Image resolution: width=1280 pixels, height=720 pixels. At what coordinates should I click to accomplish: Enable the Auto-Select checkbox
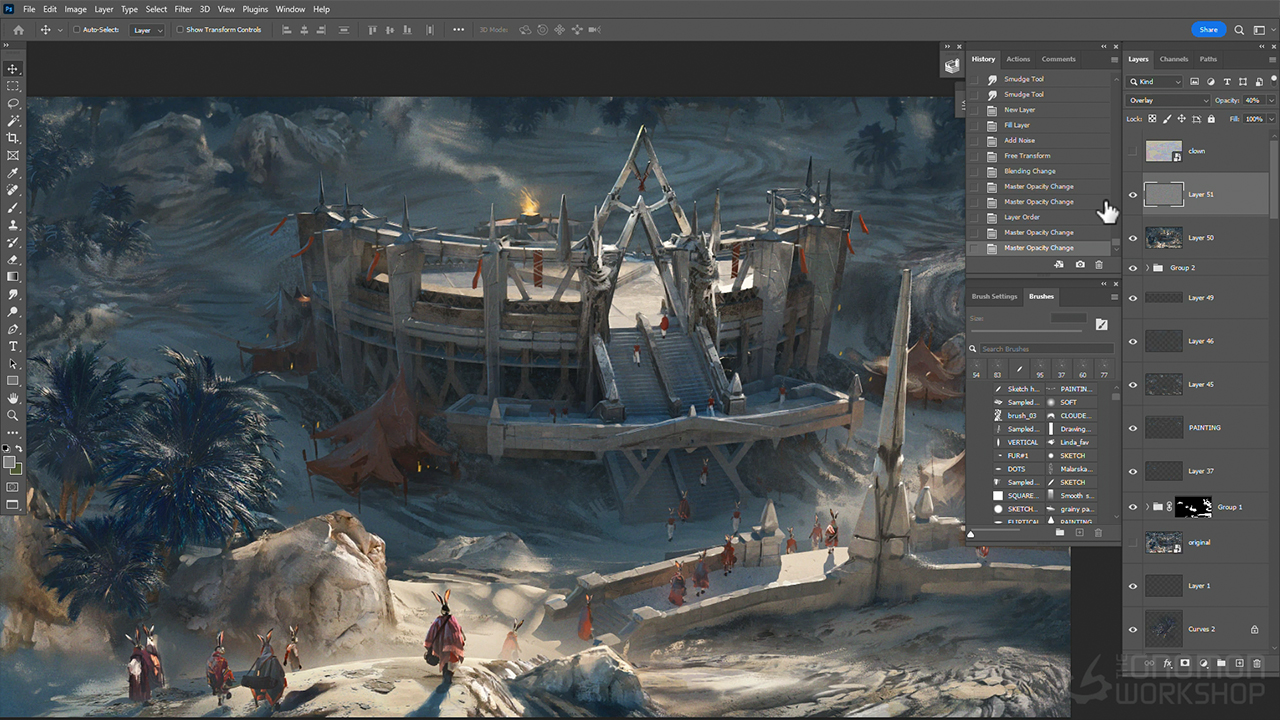[x=77, y=30]
